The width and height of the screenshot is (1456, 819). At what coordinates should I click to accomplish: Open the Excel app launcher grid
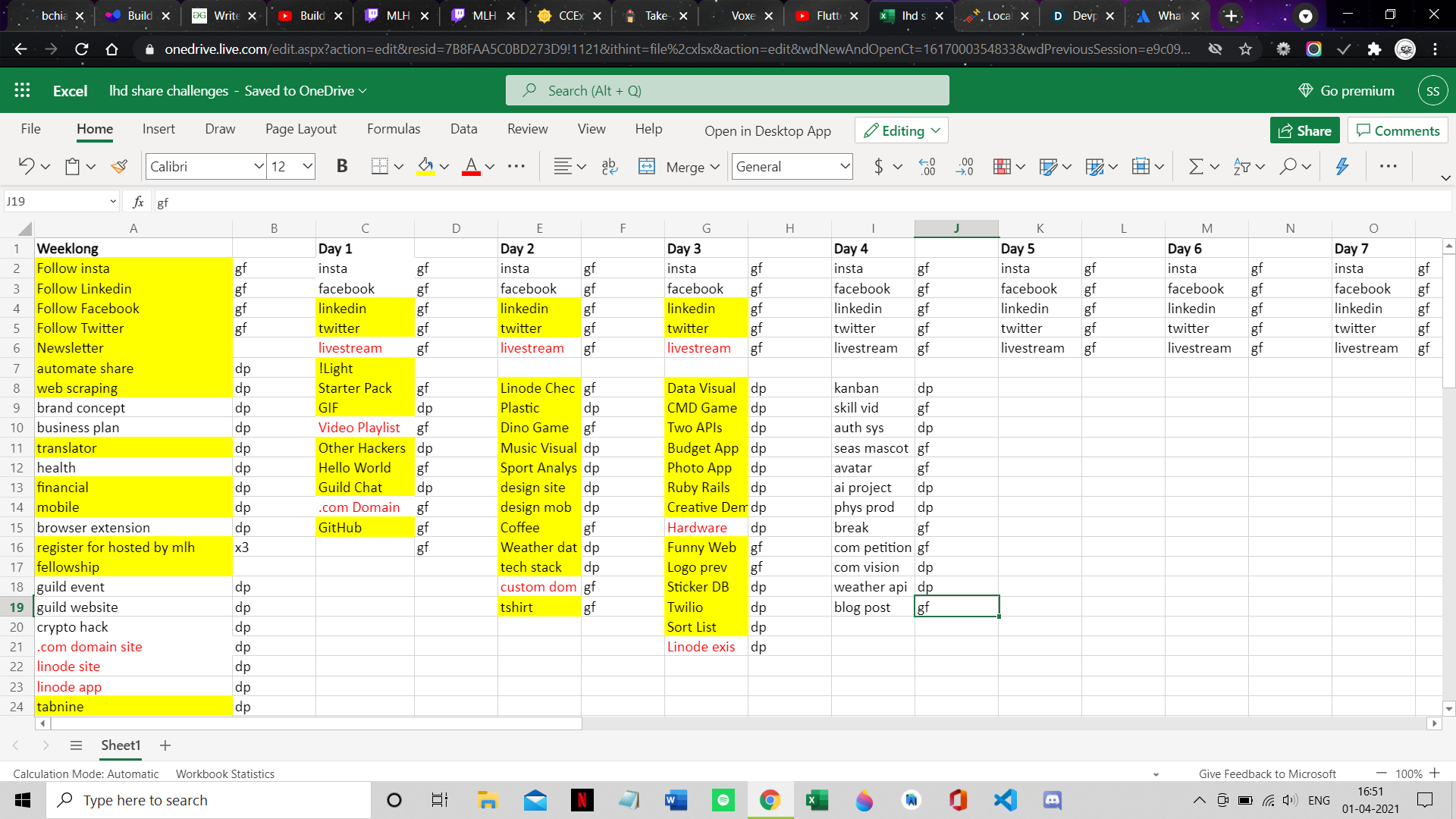[22, 90]
